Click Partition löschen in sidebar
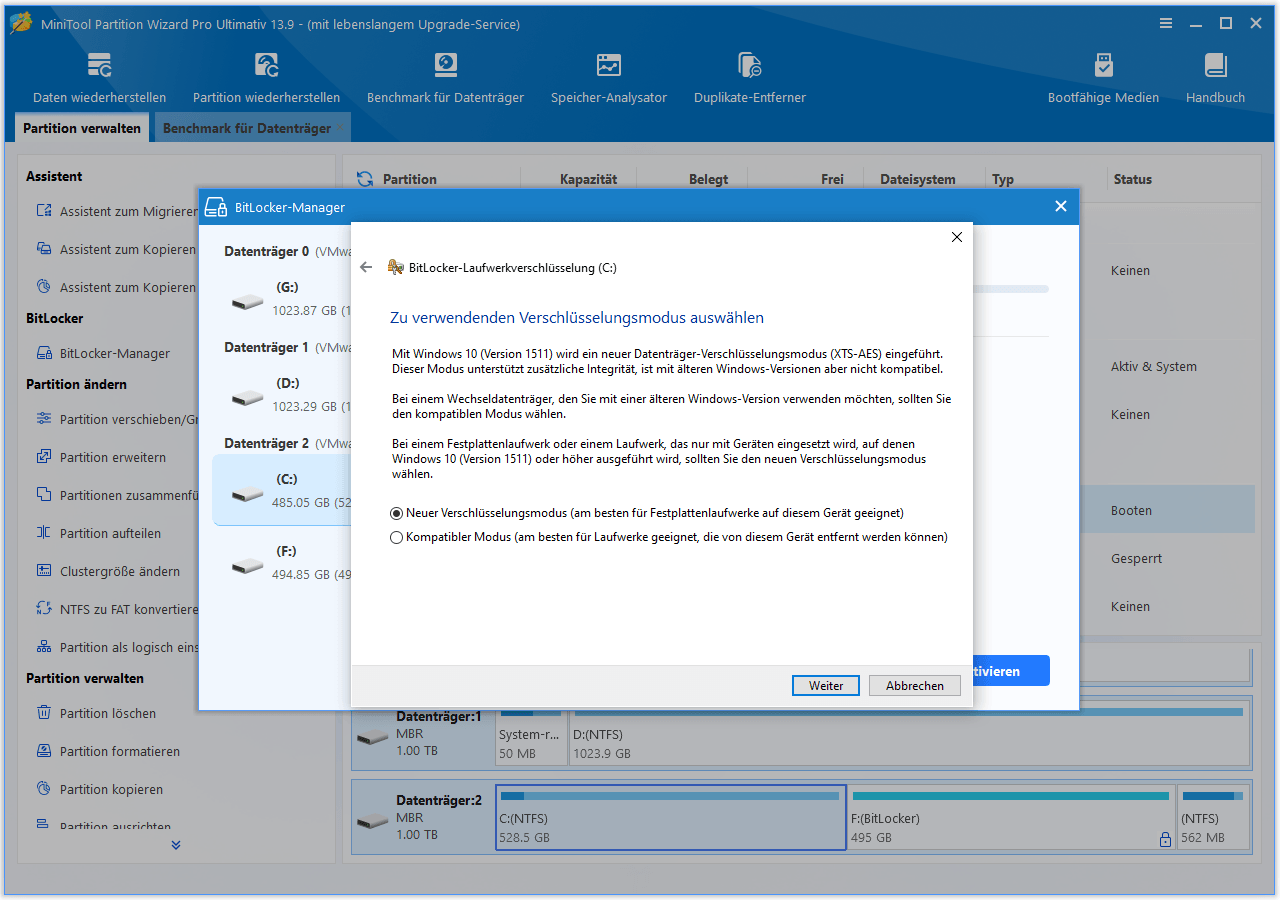Screen dimensions: 1280x900 coord(96,713)
